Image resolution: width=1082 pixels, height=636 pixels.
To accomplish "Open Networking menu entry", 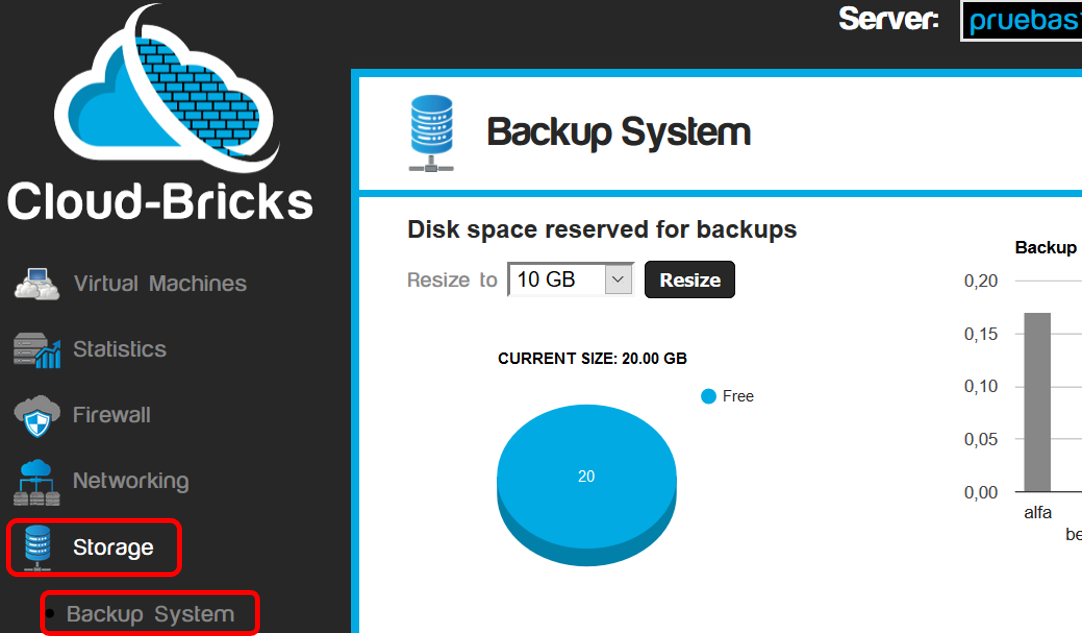I will 131,481.
